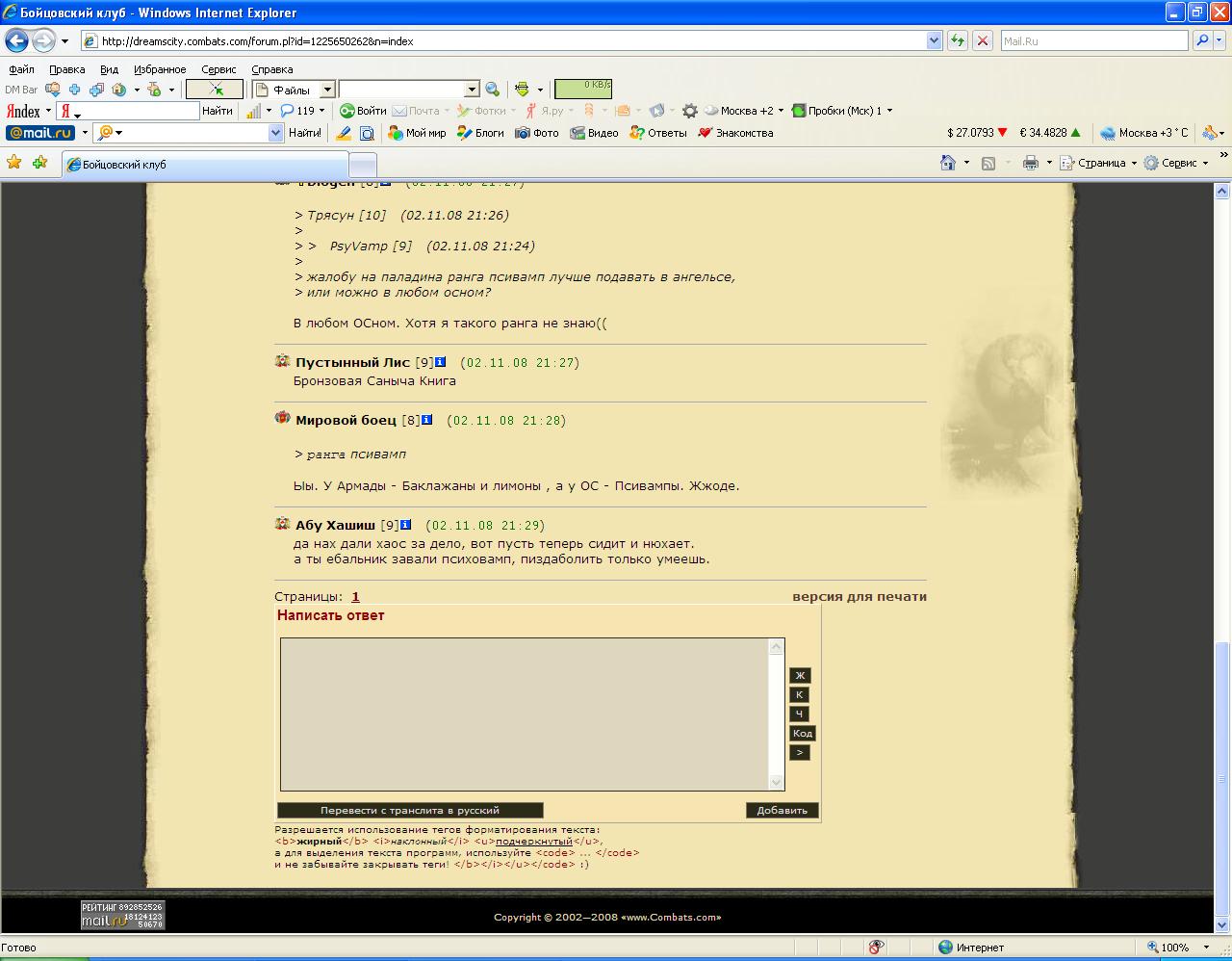Add page to favorites with green plus star

[39, 163]
